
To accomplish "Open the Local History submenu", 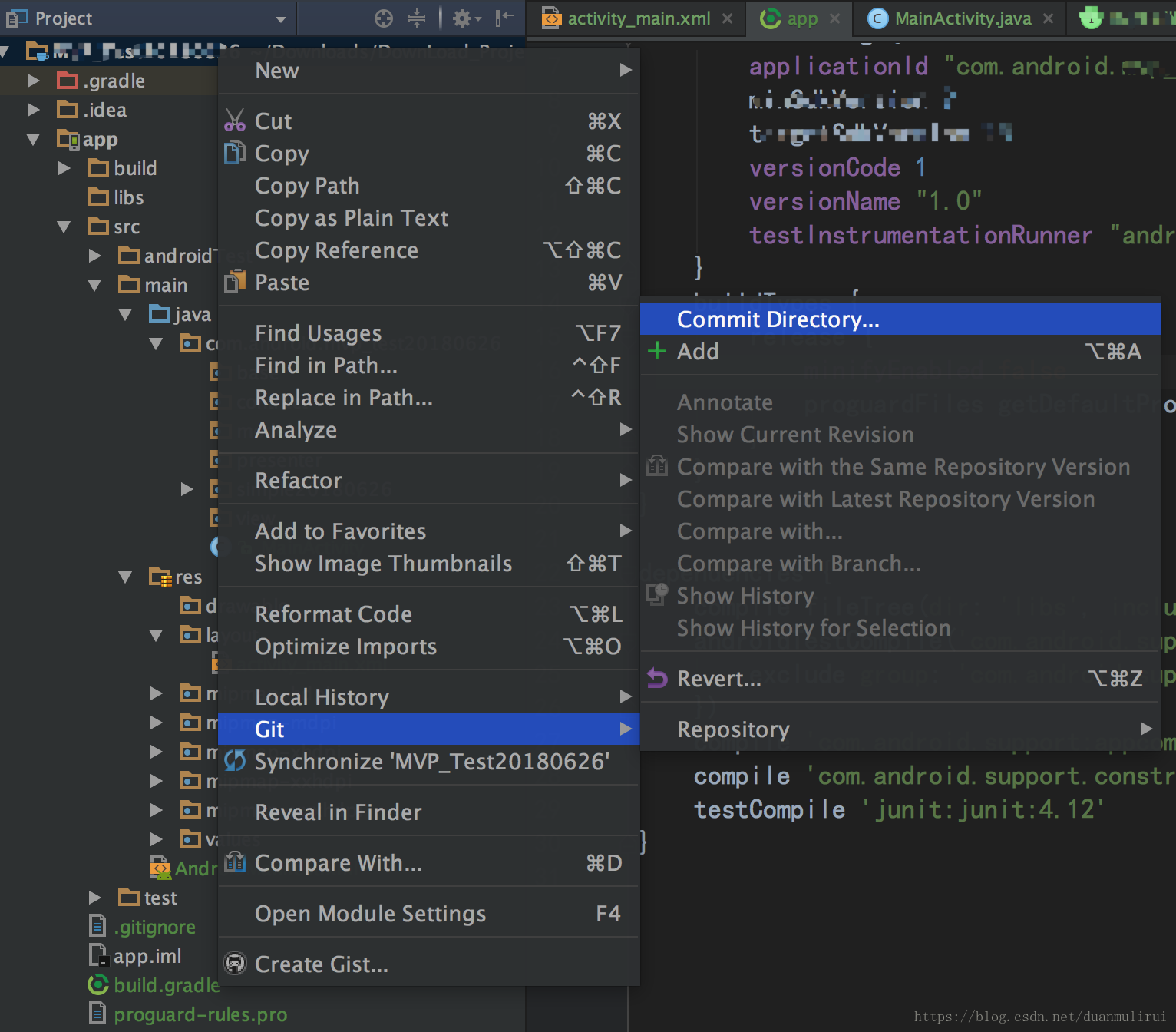I will tap(429, 696).
